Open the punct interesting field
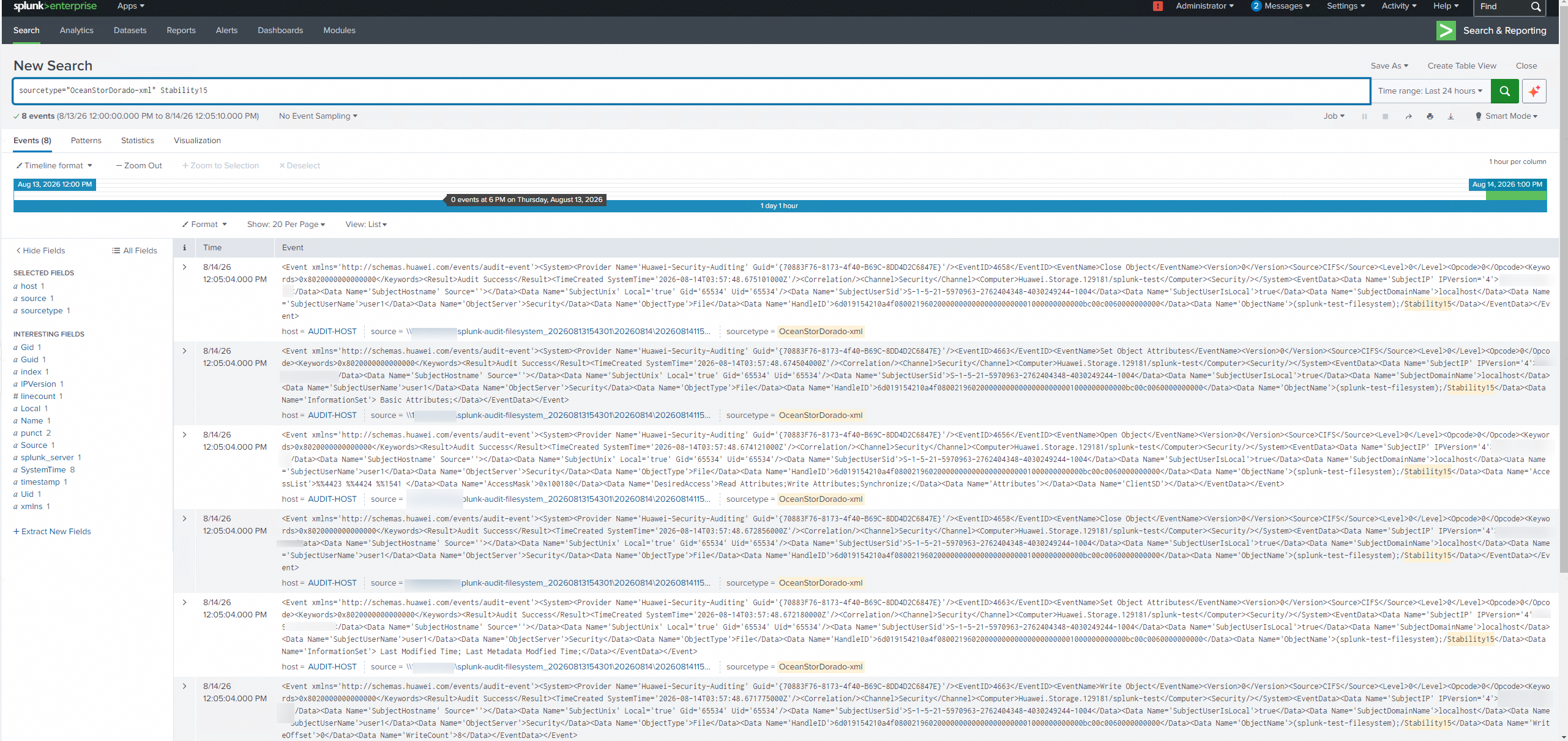1568x741 pixels. [x=32, y=433]
